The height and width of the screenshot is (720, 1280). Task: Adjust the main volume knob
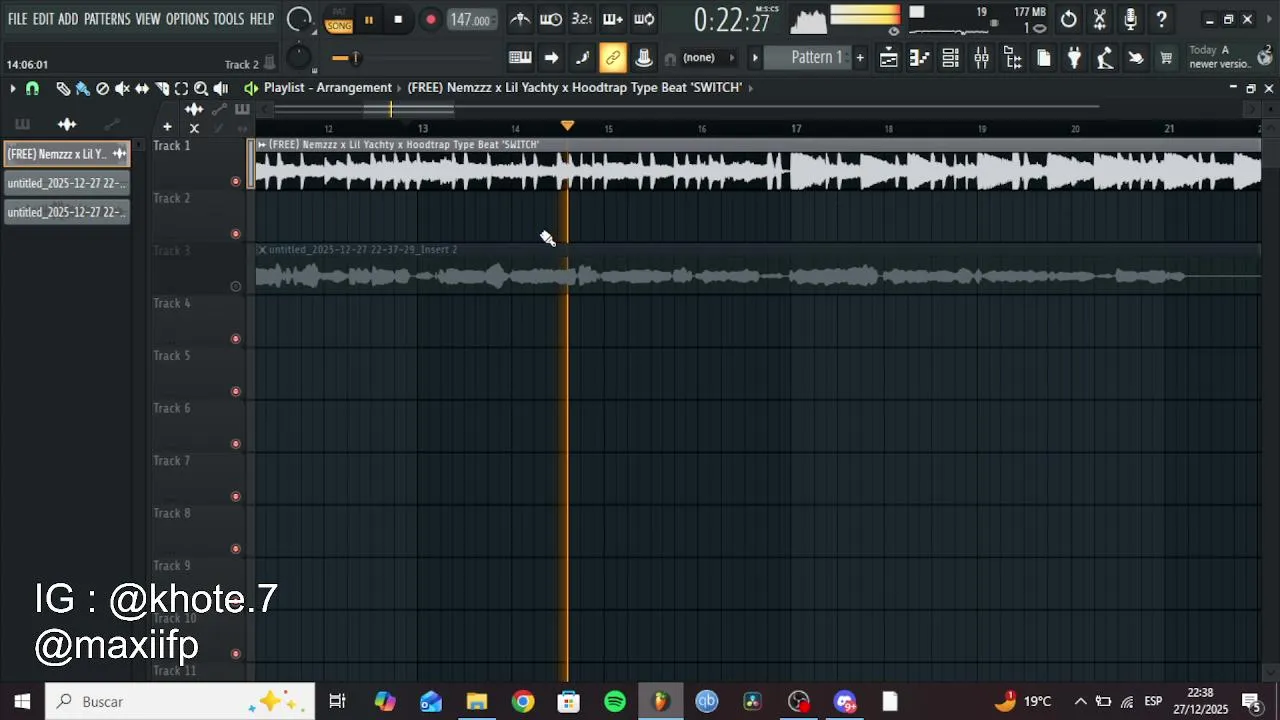click(x=299, y=19)
